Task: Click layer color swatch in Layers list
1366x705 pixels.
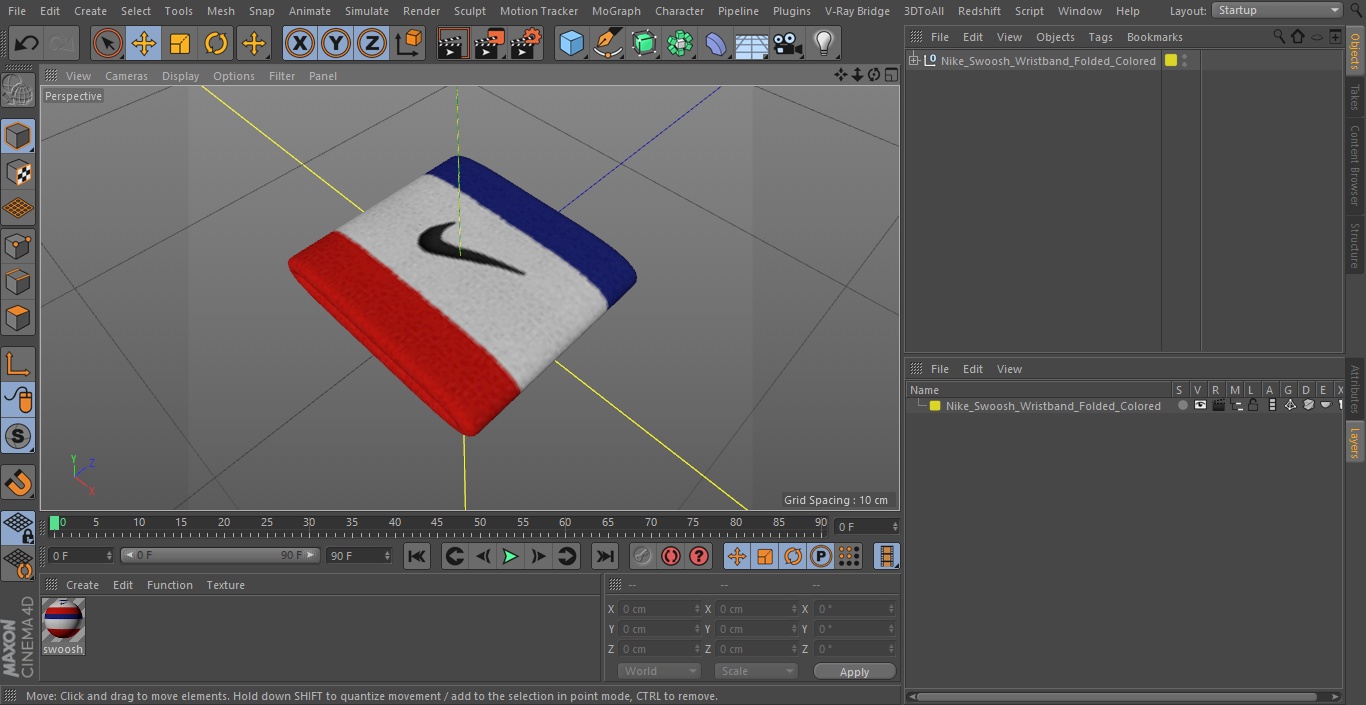Action: (x=935, y=406)
